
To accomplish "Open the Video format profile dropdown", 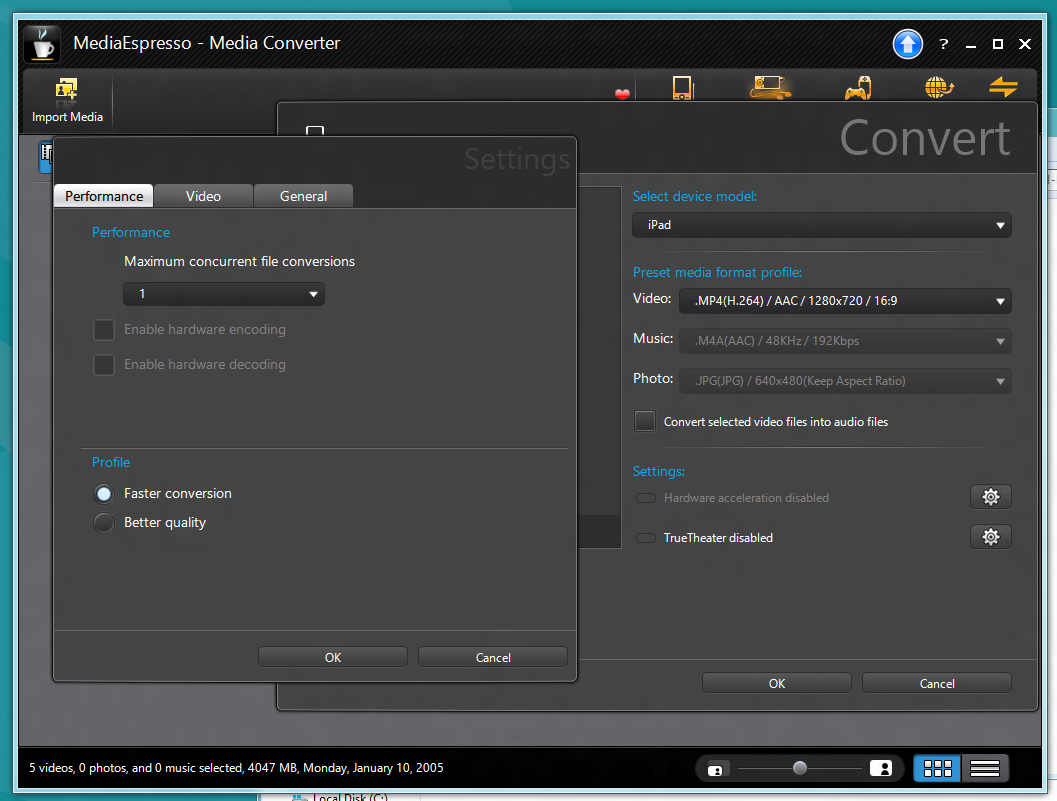I will 845,301.
